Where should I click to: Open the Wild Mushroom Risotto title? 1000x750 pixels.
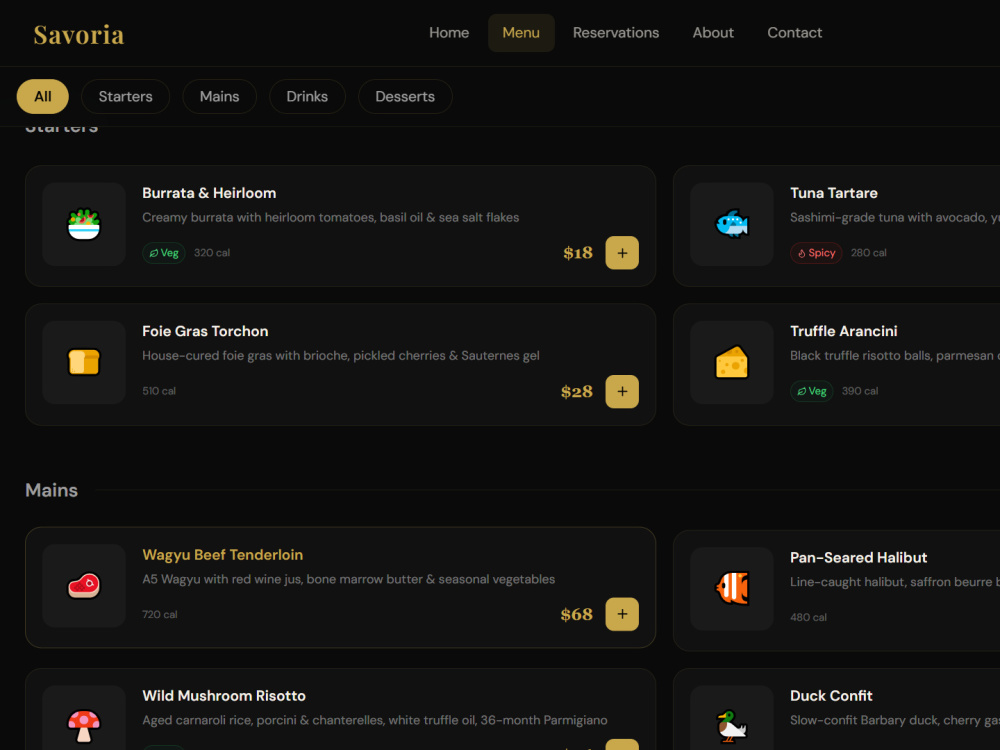point(224,696)
